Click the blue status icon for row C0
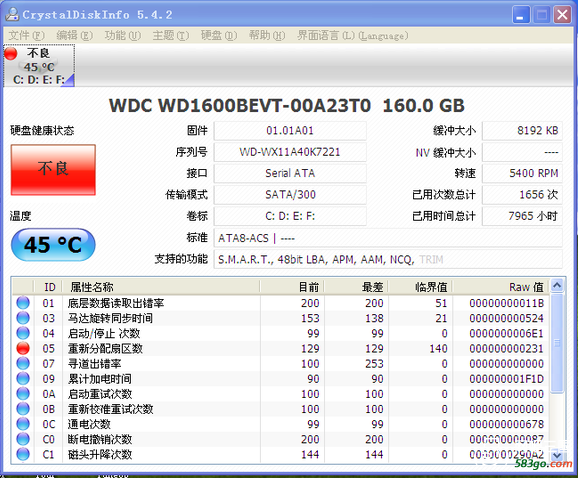Viewport: 578px width, 479px height. [23, 439]
